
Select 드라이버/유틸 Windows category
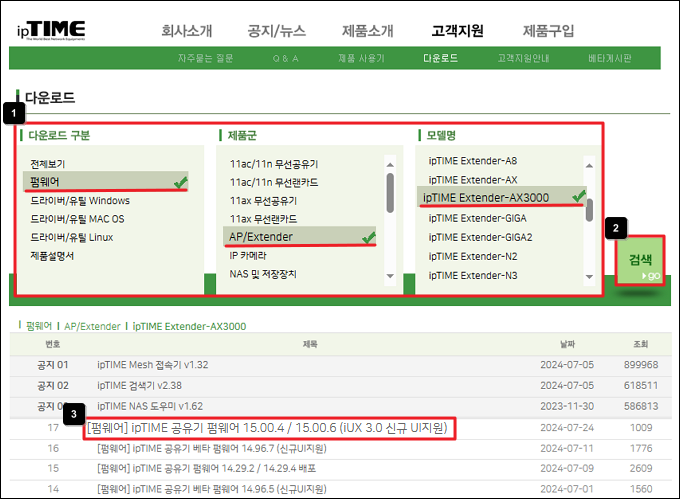point(80,201)
